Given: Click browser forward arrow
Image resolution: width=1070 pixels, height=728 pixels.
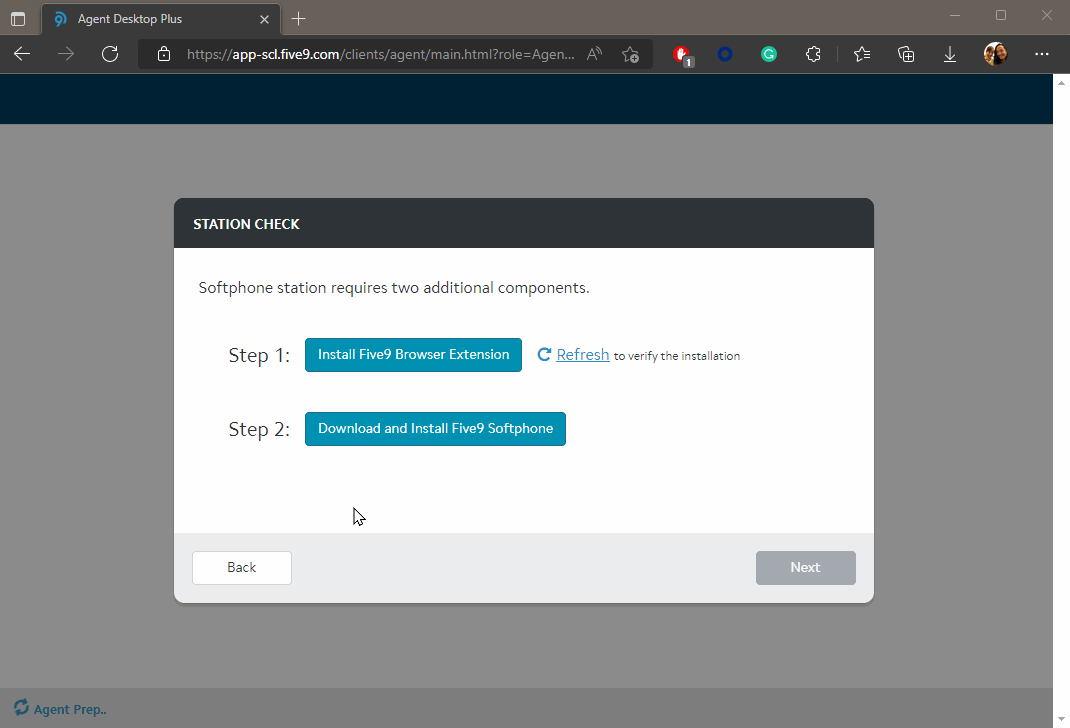Looking at the screenshot, I should [x=66, y=54].
